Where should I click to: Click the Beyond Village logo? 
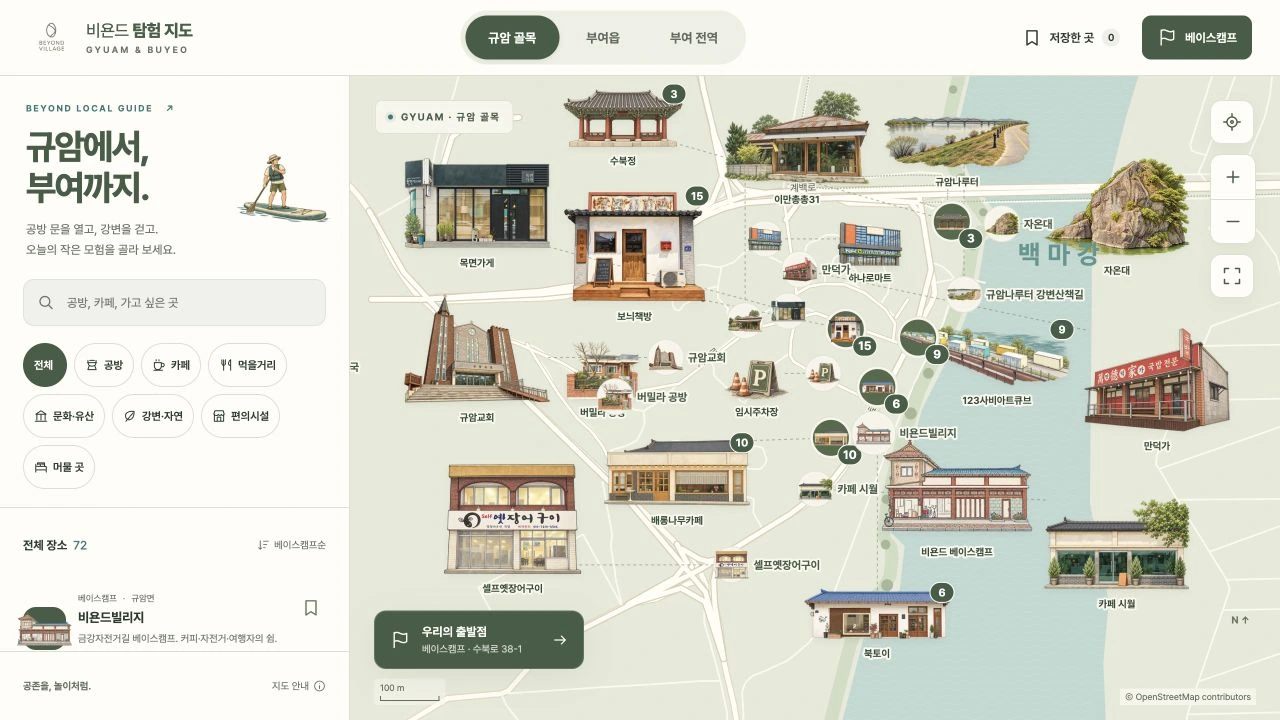(x=51, y=37)
